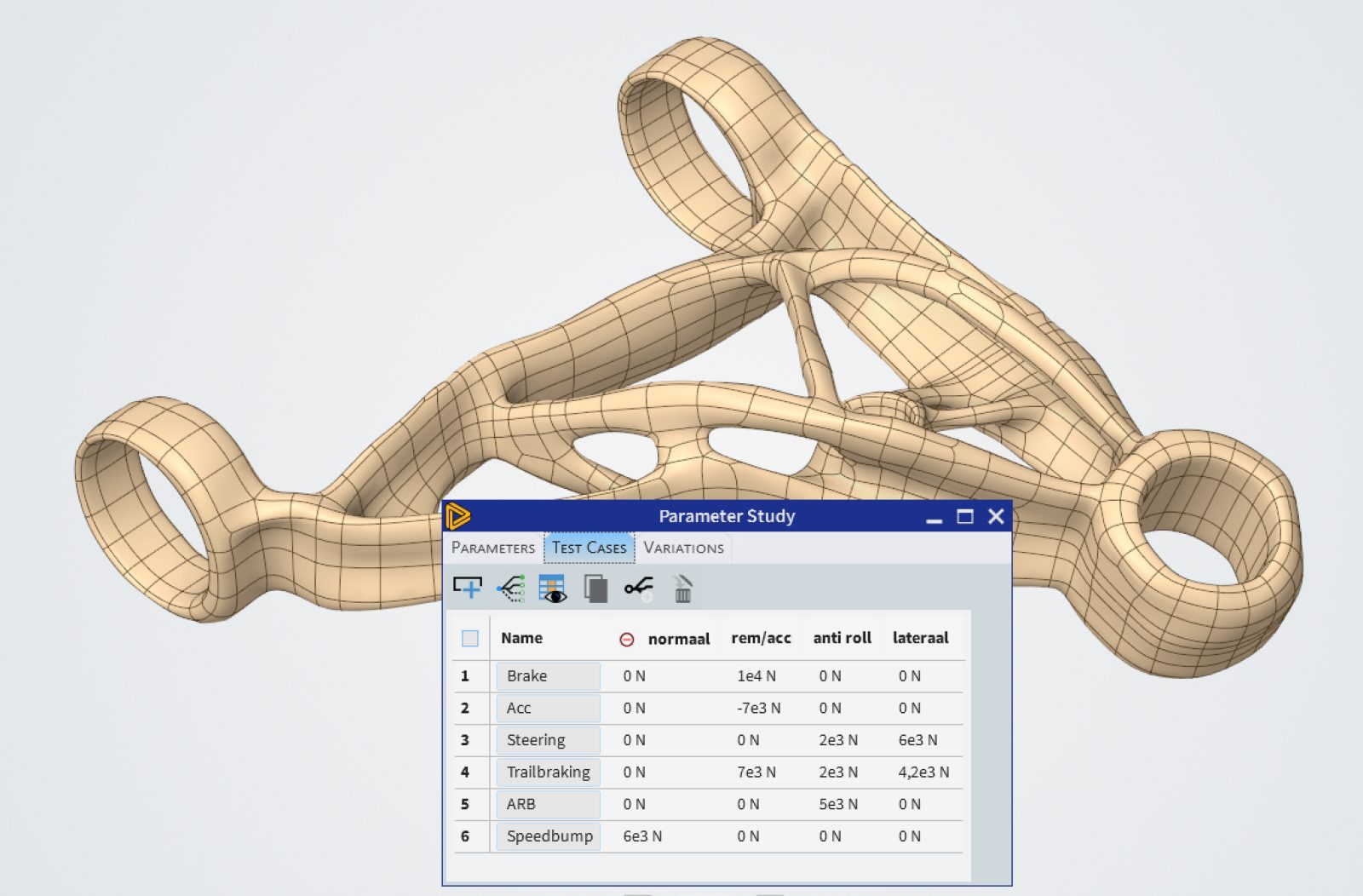Select the ARB test case
The image size is (1363, 896).
point(548,804)
